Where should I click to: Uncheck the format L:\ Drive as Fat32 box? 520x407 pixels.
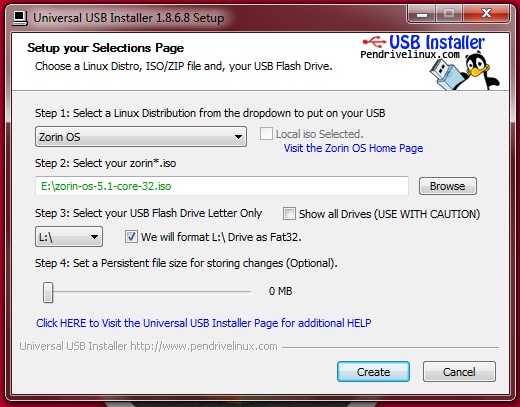click(x=131, y=237)
